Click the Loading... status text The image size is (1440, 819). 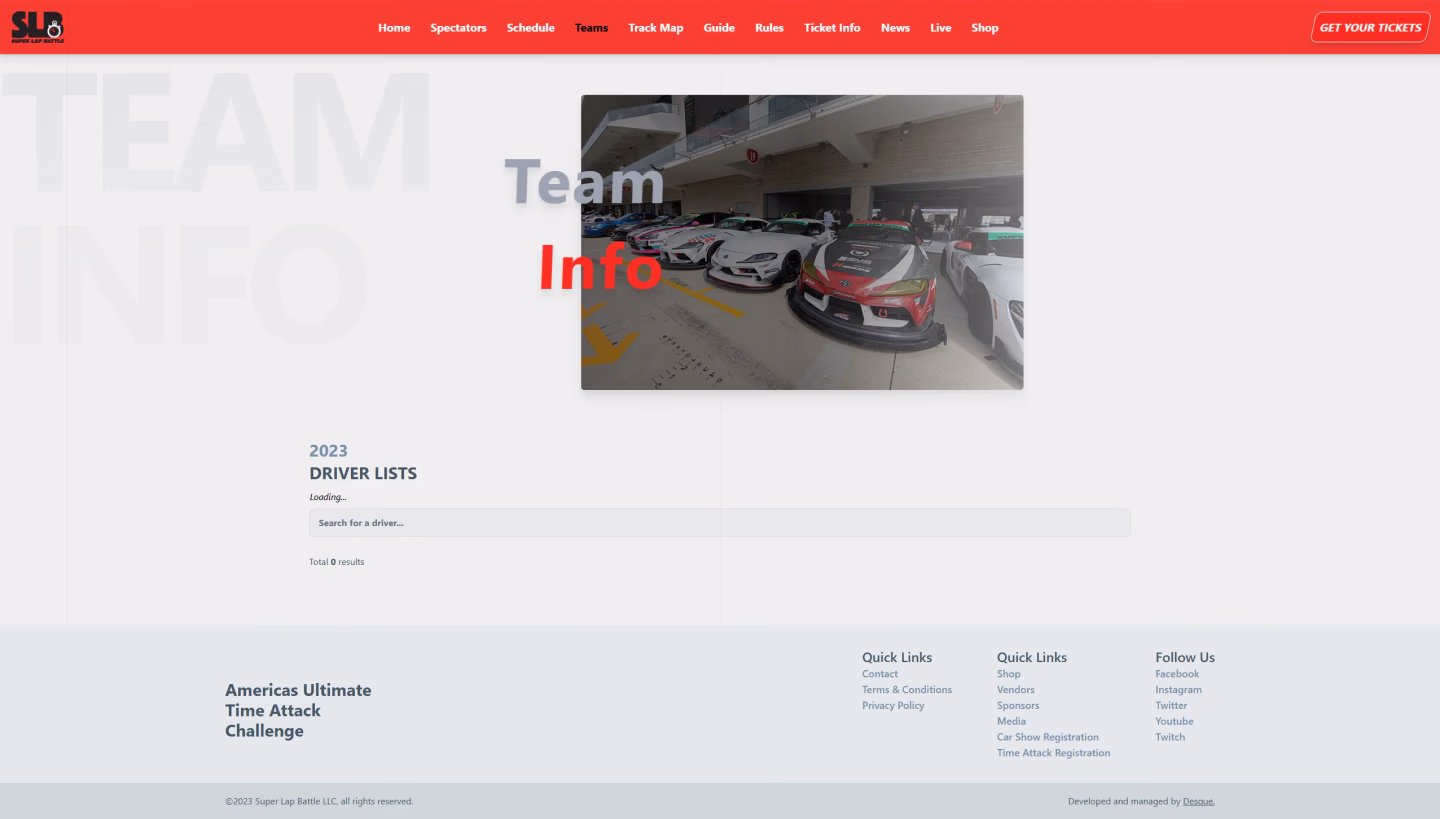[327, 497]
